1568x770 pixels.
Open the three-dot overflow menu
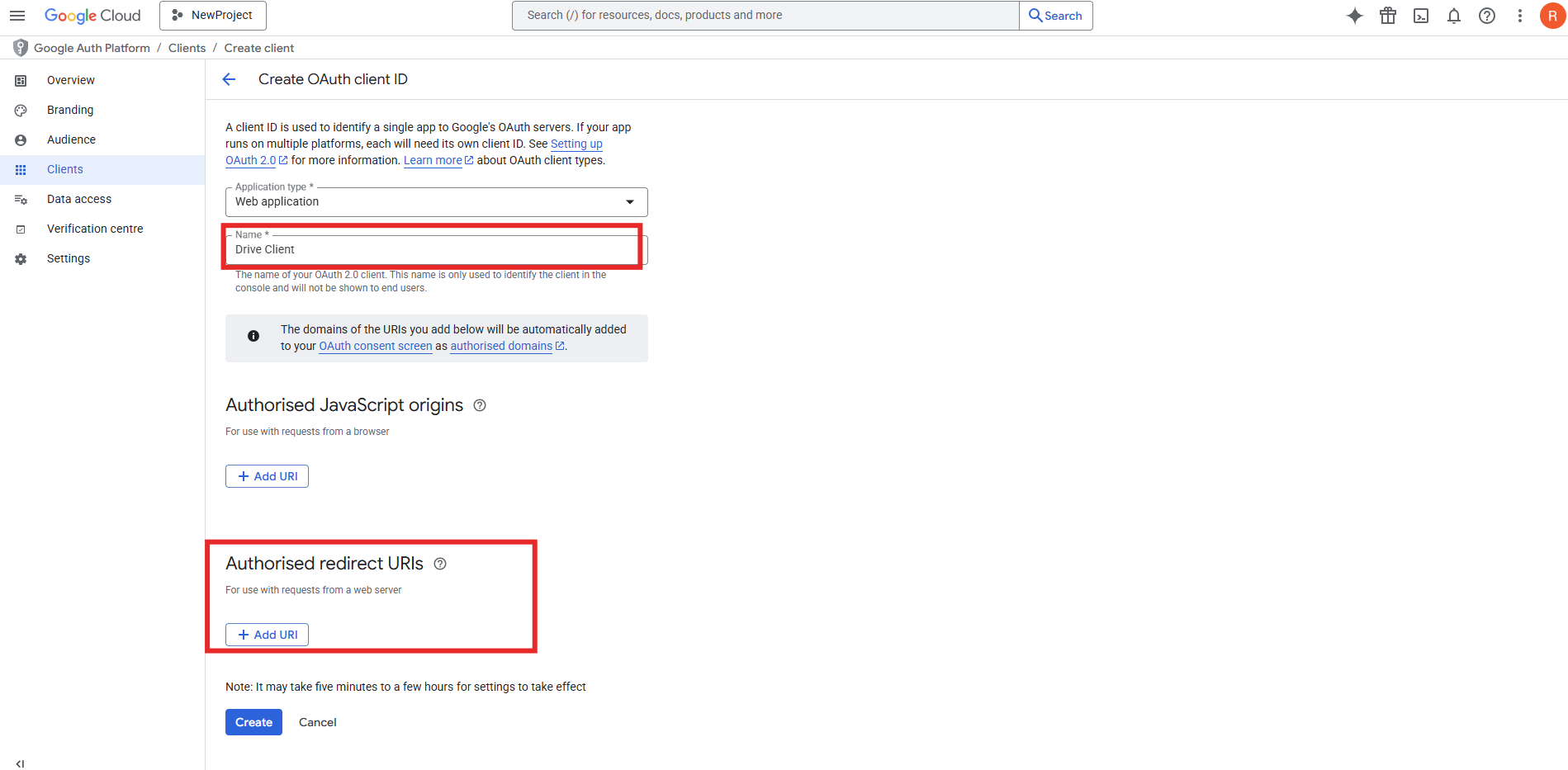[x=1519, y=15]
